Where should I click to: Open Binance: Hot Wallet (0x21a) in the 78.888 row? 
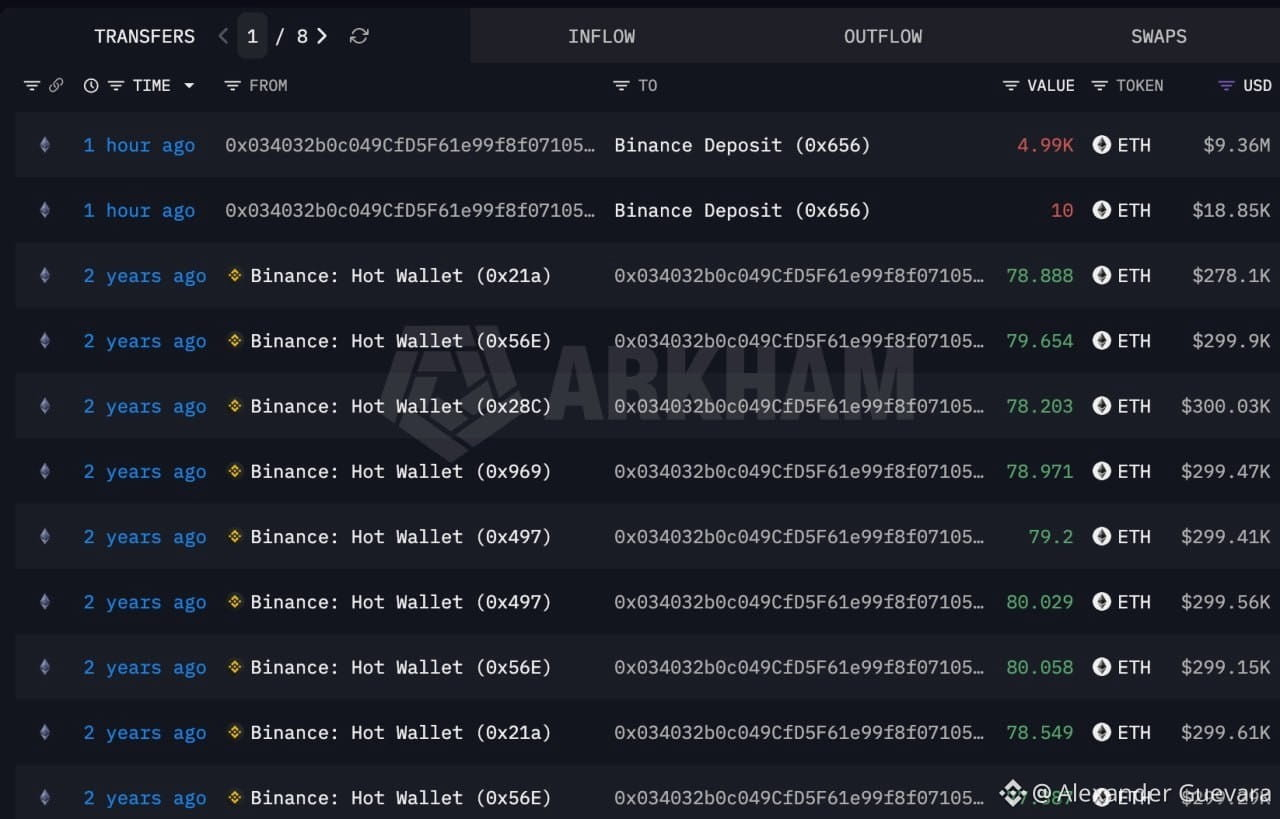pyautogui.click(x=401, y=275)
